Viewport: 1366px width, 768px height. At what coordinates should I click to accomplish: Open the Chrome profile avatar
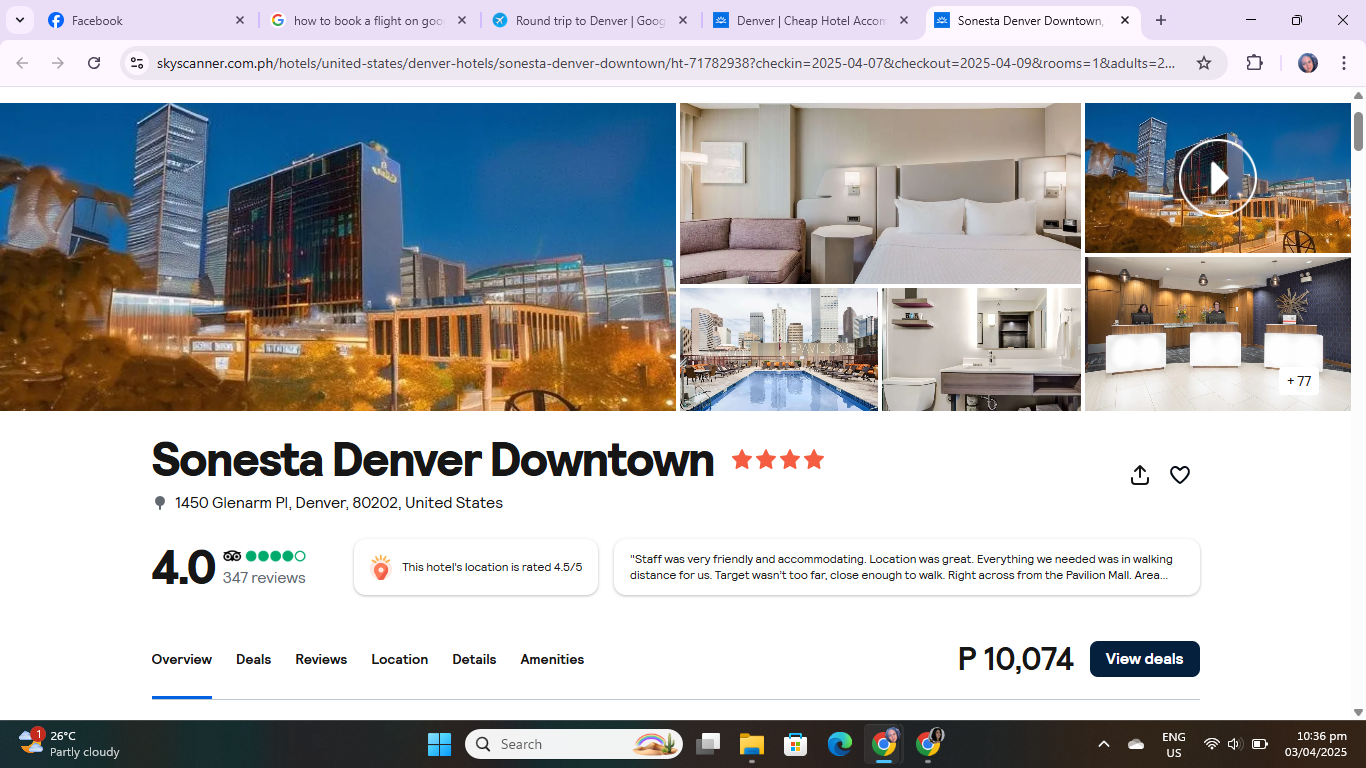pos(1308,63)
